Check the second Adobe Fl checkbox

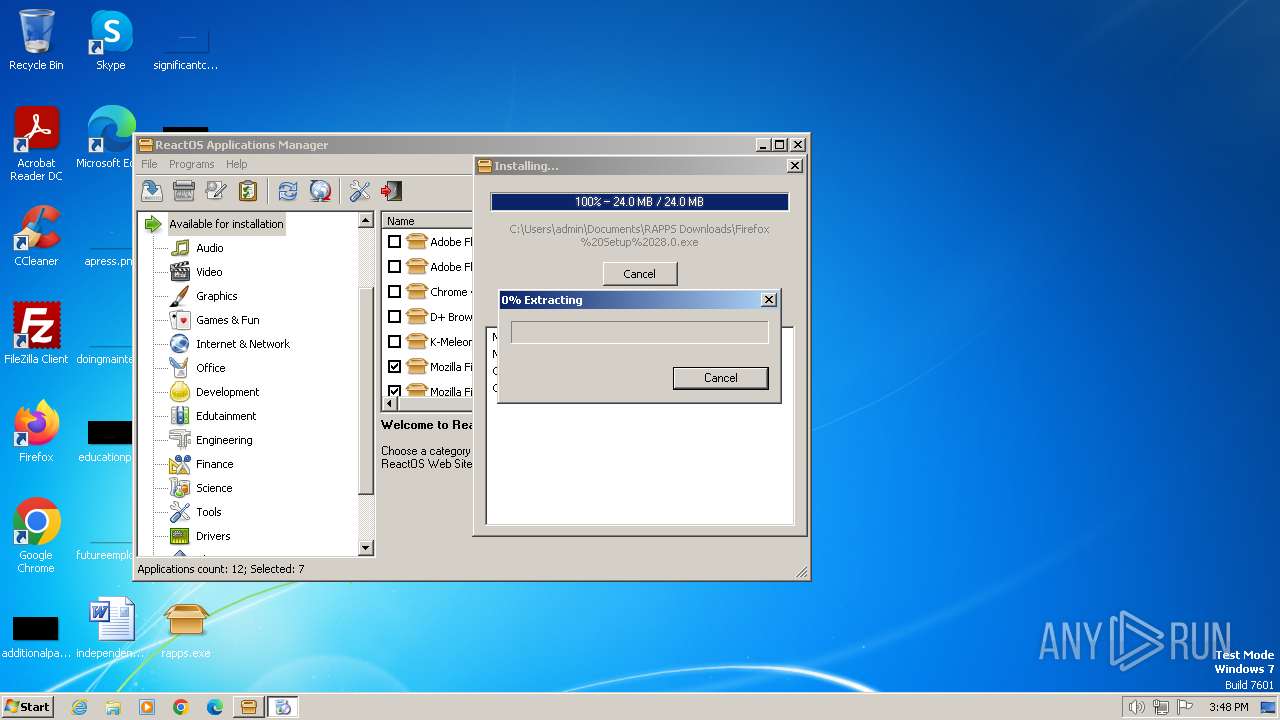point(394,267)
